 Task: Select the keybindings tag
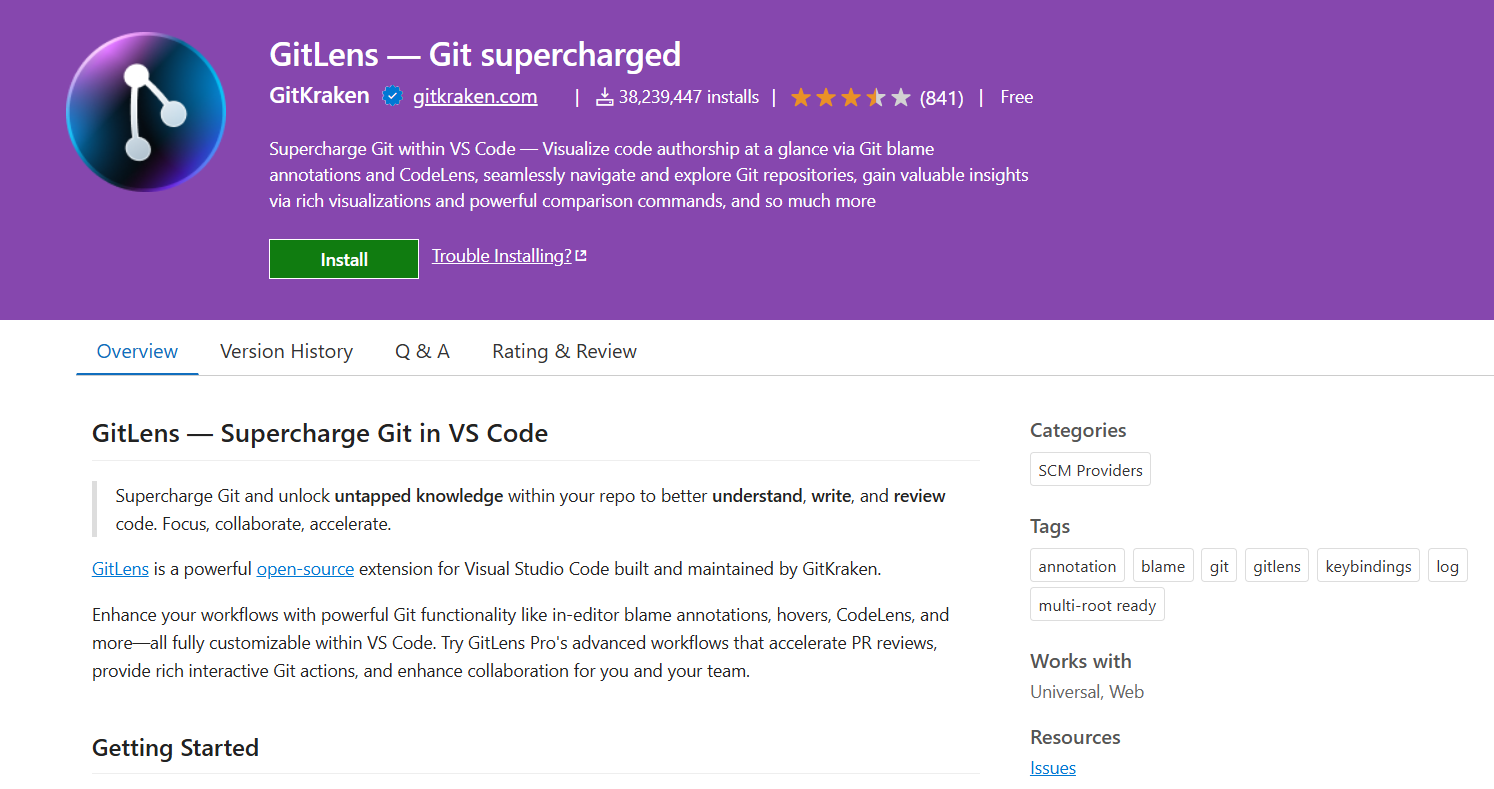tap(1368, 566)
